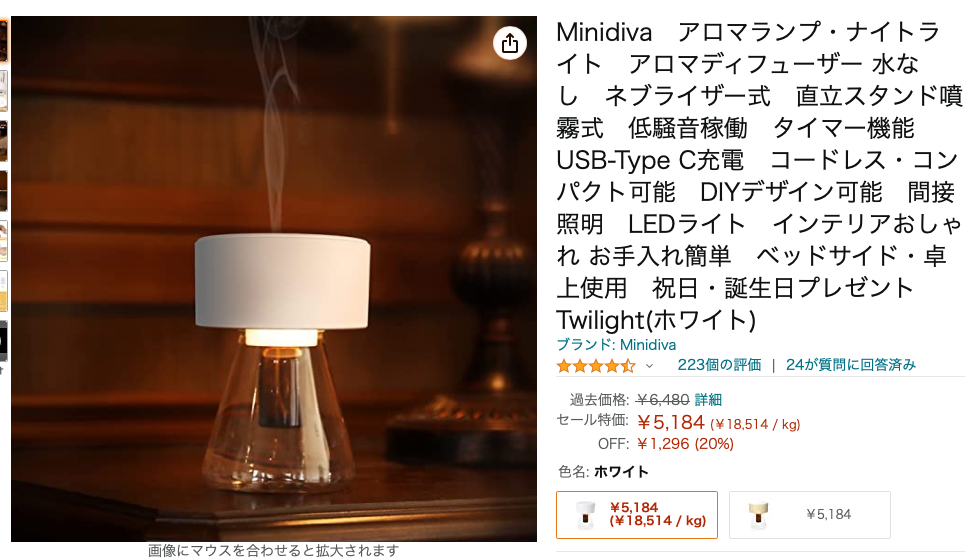Select the third gallery thumbnail
This screenshot has height=560, width=977.
(4, 141)
